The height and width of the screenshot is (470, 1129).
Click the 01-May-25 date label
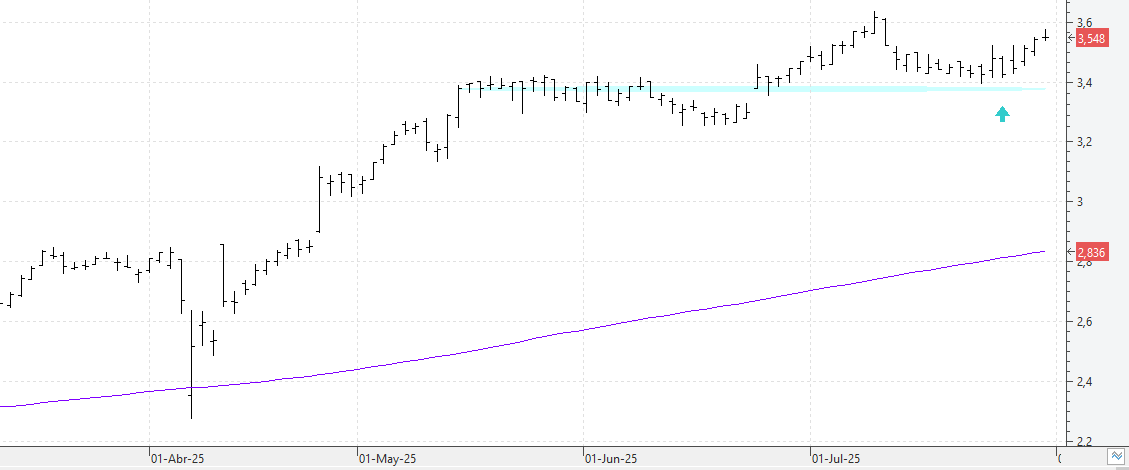click(x=387, y=458)
